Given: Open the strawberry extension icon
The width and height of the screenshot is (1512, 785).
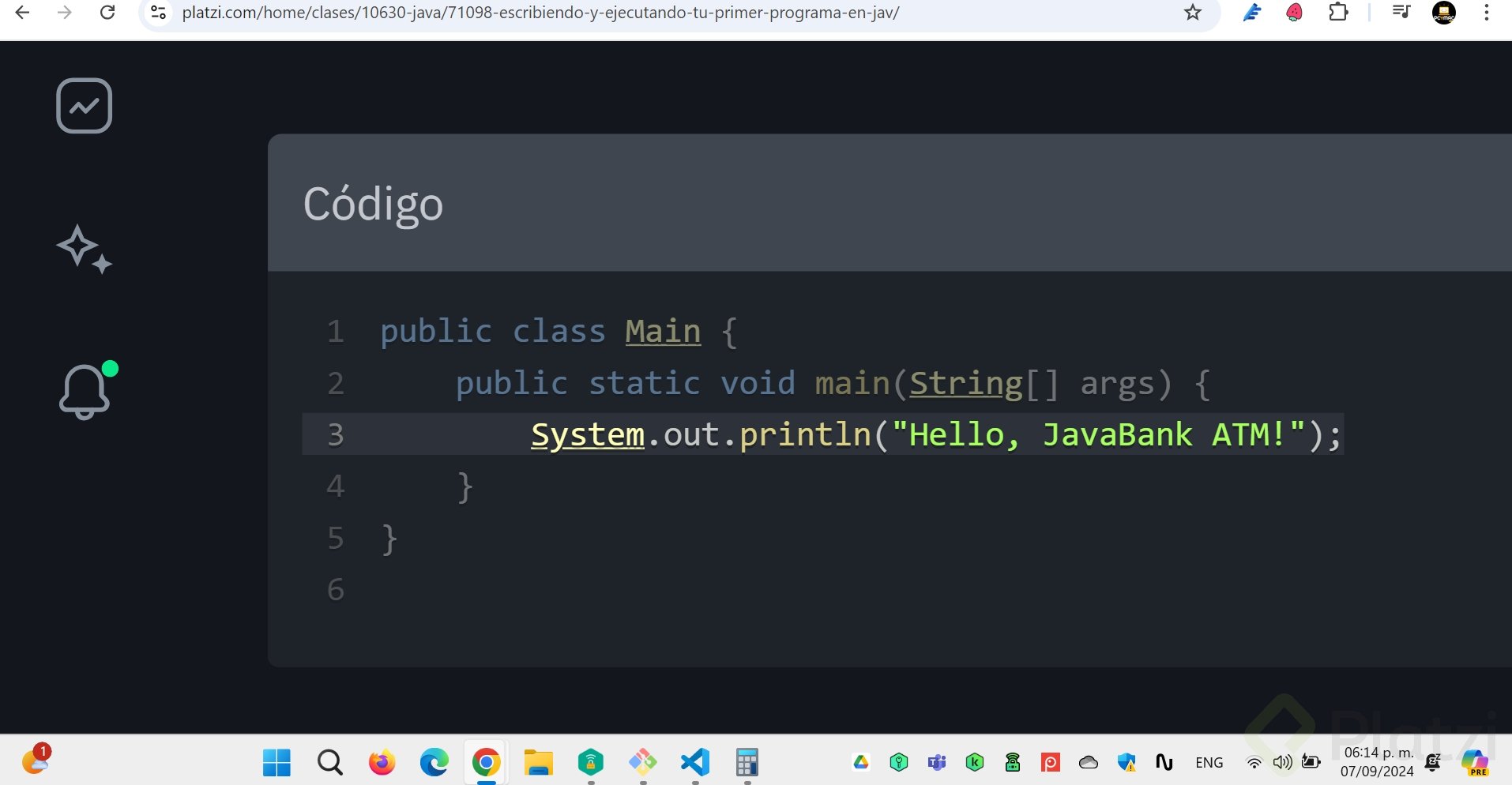Looking at the screenshot, I should pyautogui.click(x=1294, y=13).
